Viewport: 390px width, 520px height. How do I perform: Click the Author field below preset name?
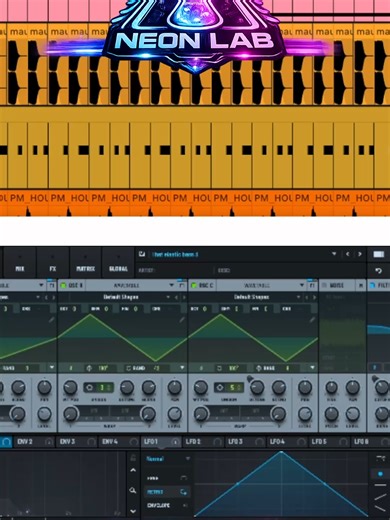[x=174, y=270]
